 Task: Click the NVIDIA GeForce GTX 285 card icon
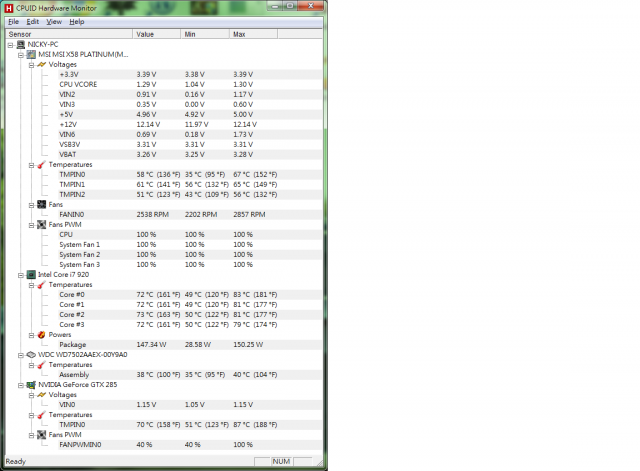coord(31,385)
